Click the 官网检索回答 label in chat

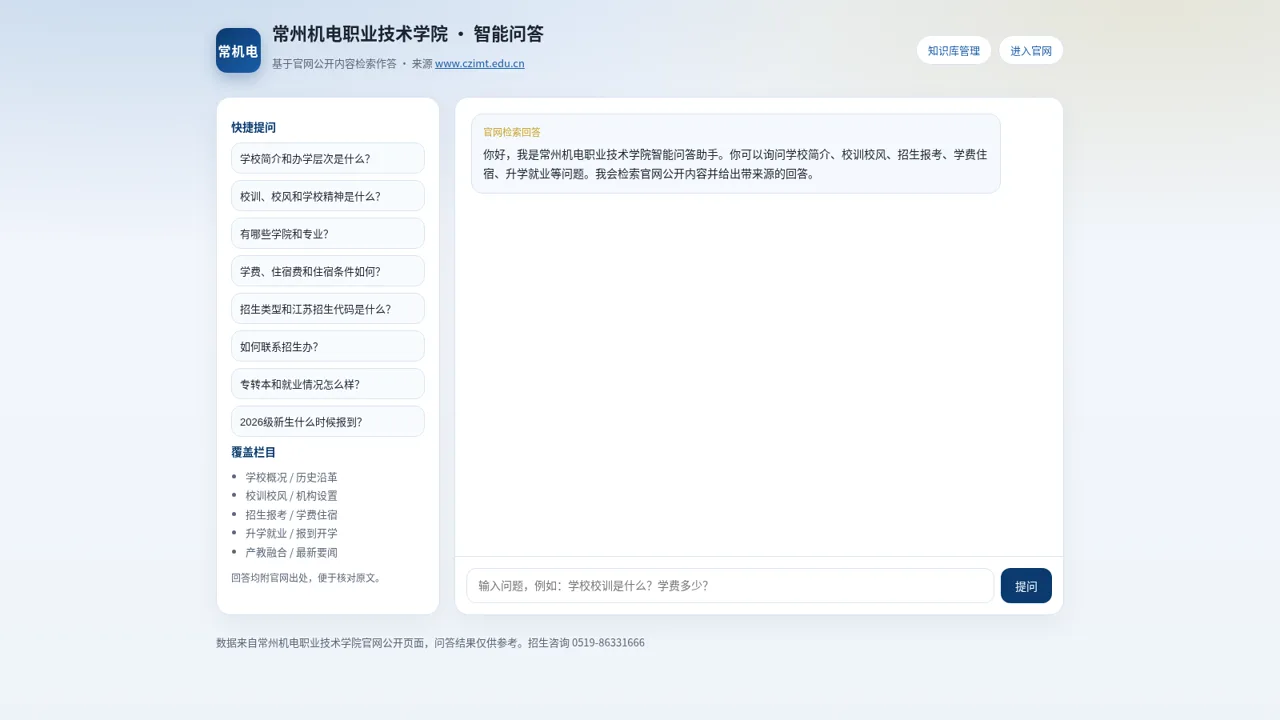(512, 132)
